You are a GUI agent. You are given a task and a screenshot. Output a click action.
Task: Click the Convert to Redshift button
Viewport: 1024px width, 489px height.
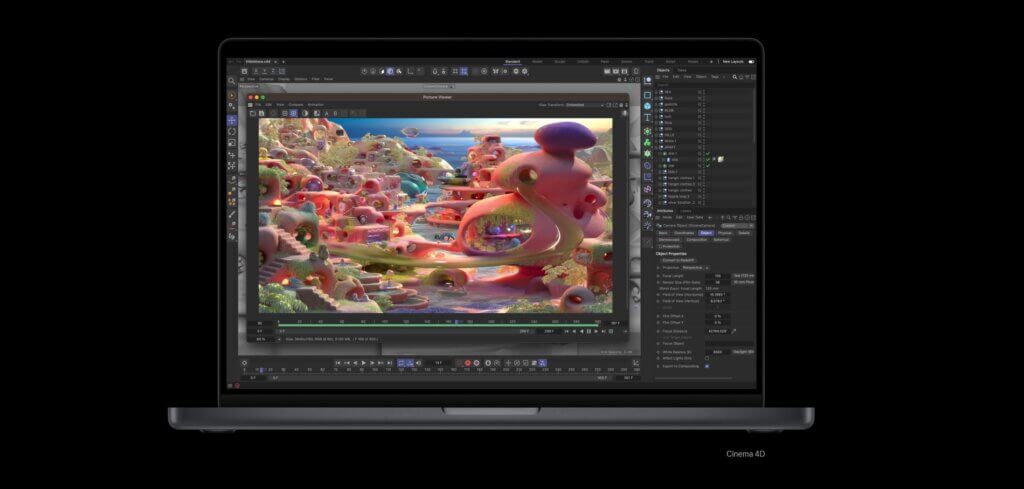pos(679,260)
